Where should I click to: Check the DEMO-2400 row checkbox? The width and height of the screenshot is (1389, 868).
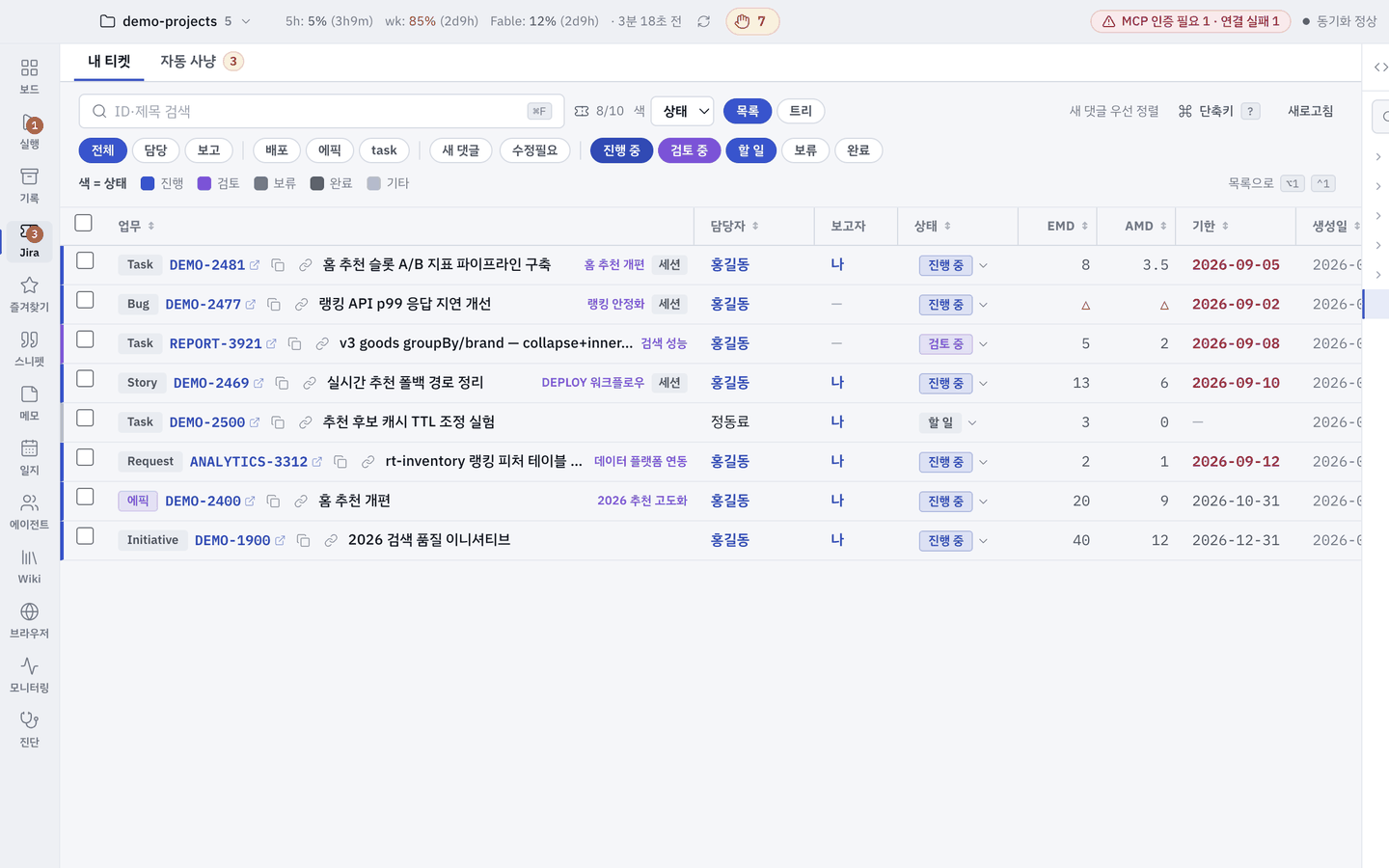pyautogui.click(x=85, y=497)
